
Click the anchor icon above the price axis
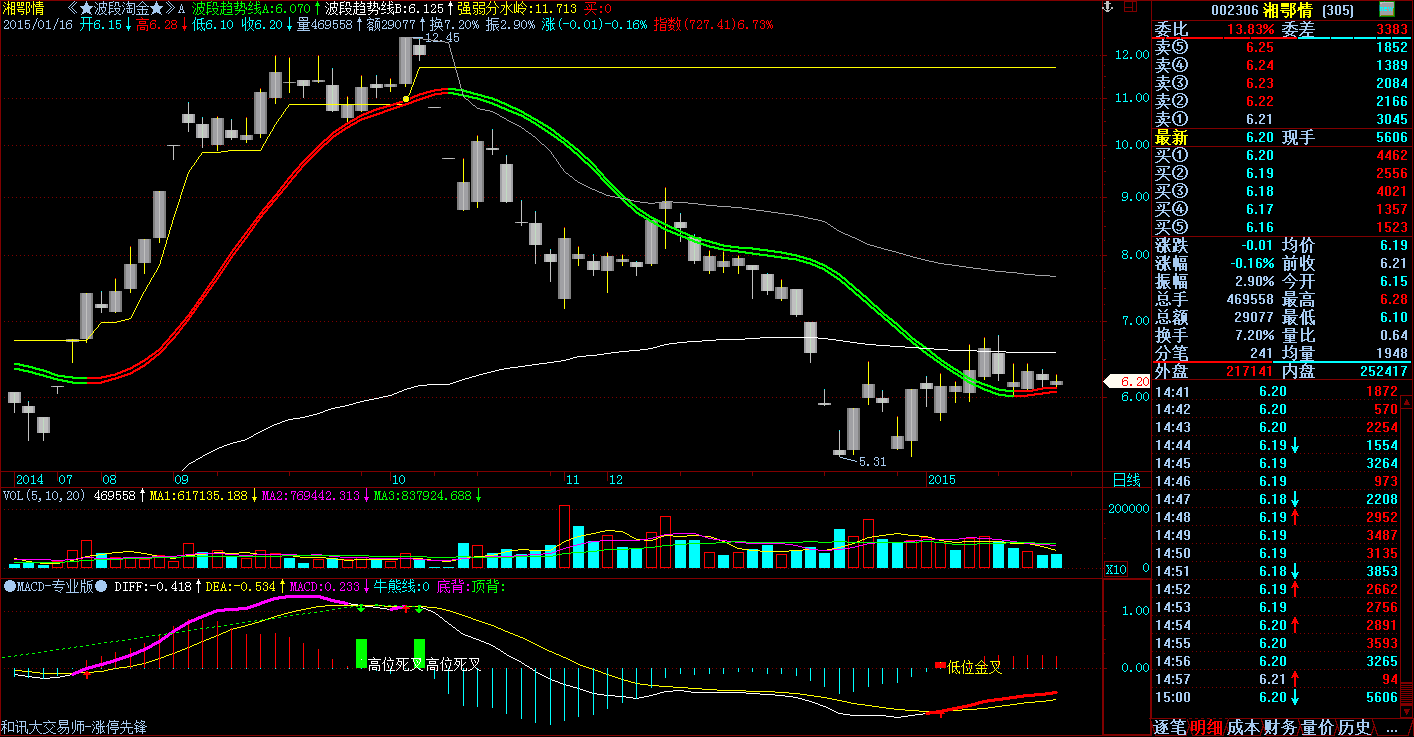[1107, 8]
